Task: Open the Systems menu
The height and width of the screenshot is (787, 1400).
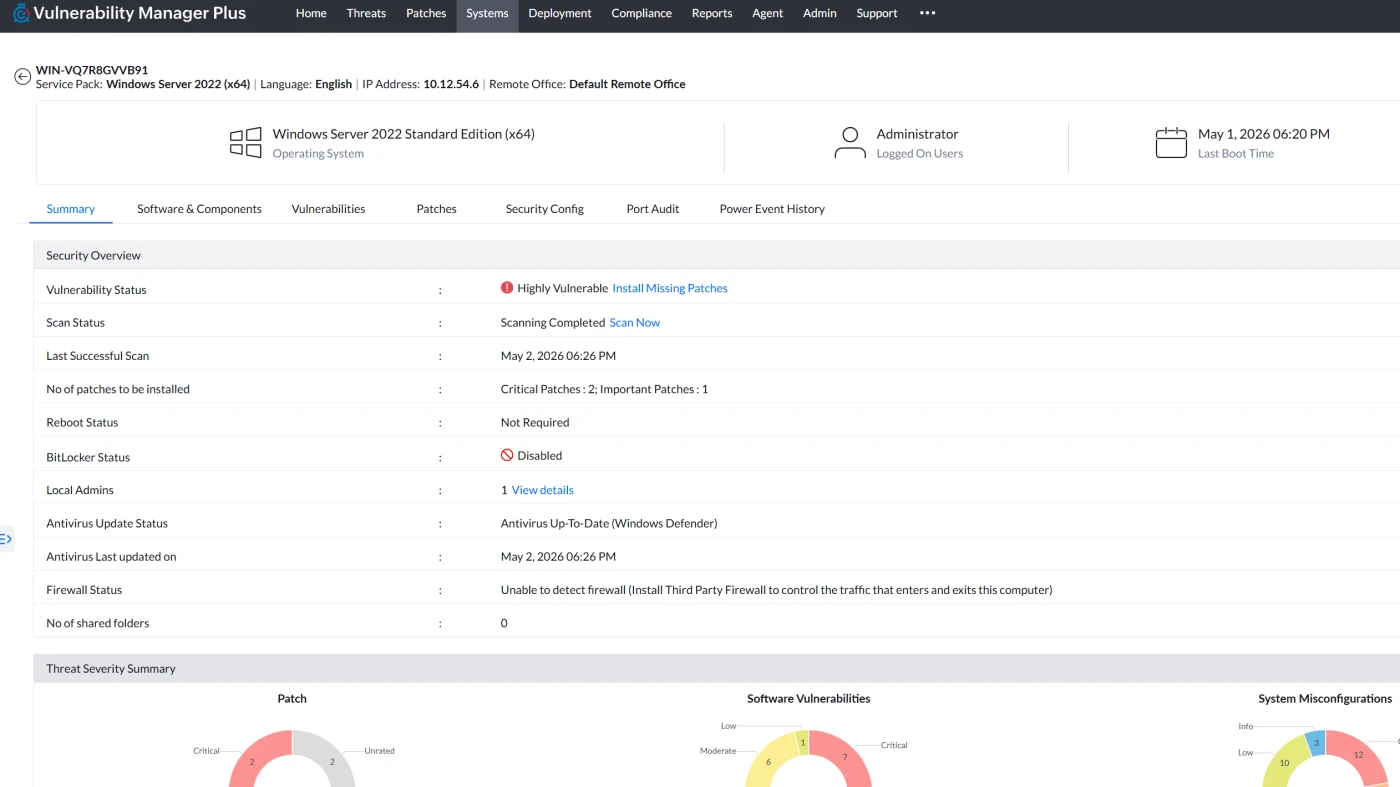Action: [x=487, y=13]
